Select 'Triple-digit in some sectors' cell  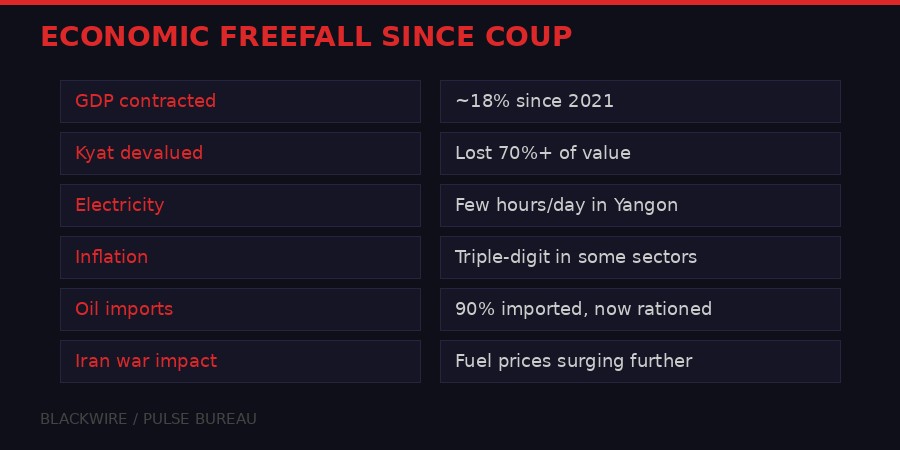(x=640, y=257)
